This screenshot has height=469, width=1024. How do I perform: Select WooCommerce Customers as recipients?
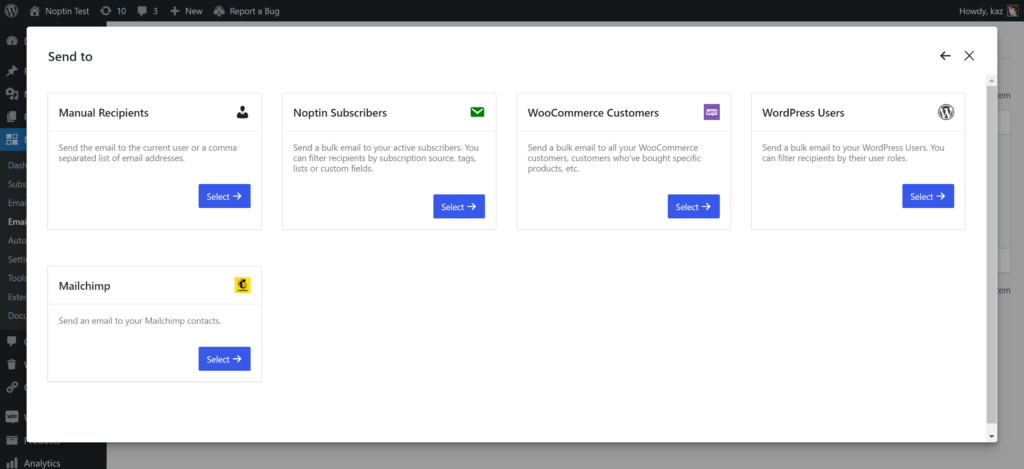(x=693, y=207)
